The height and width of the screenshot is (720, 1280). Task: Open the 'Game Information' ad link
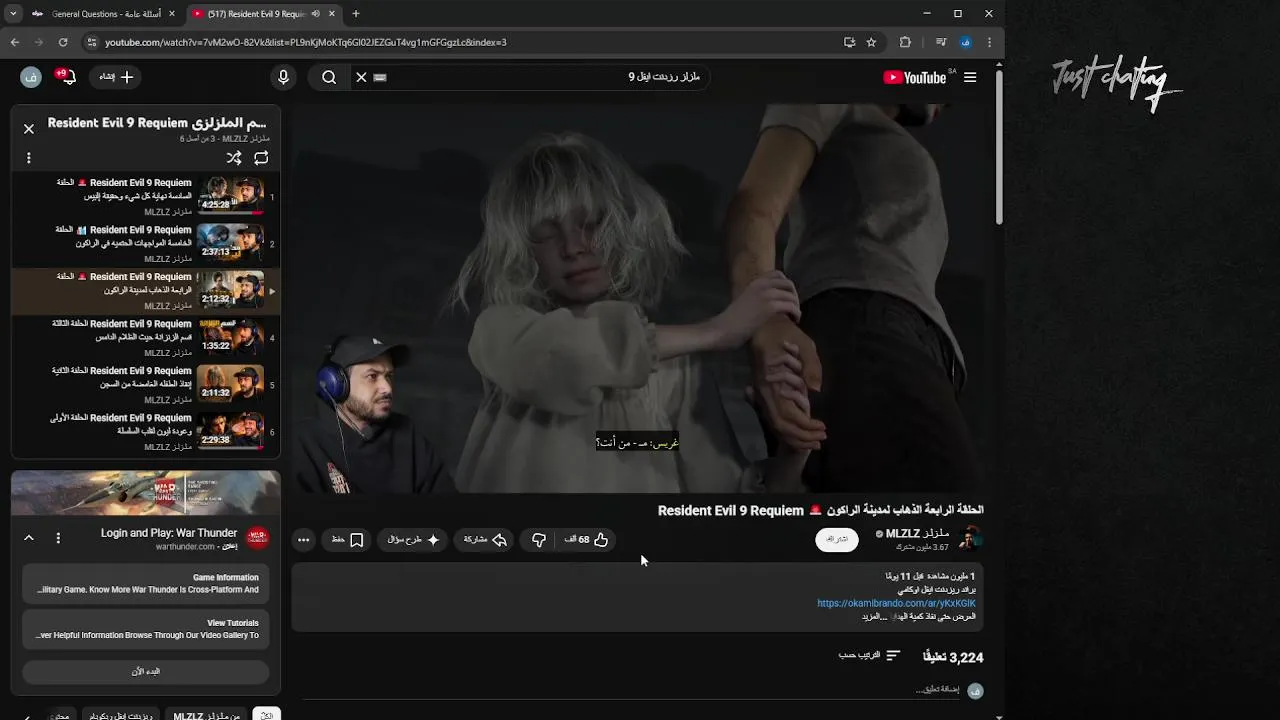click(146, 584)
